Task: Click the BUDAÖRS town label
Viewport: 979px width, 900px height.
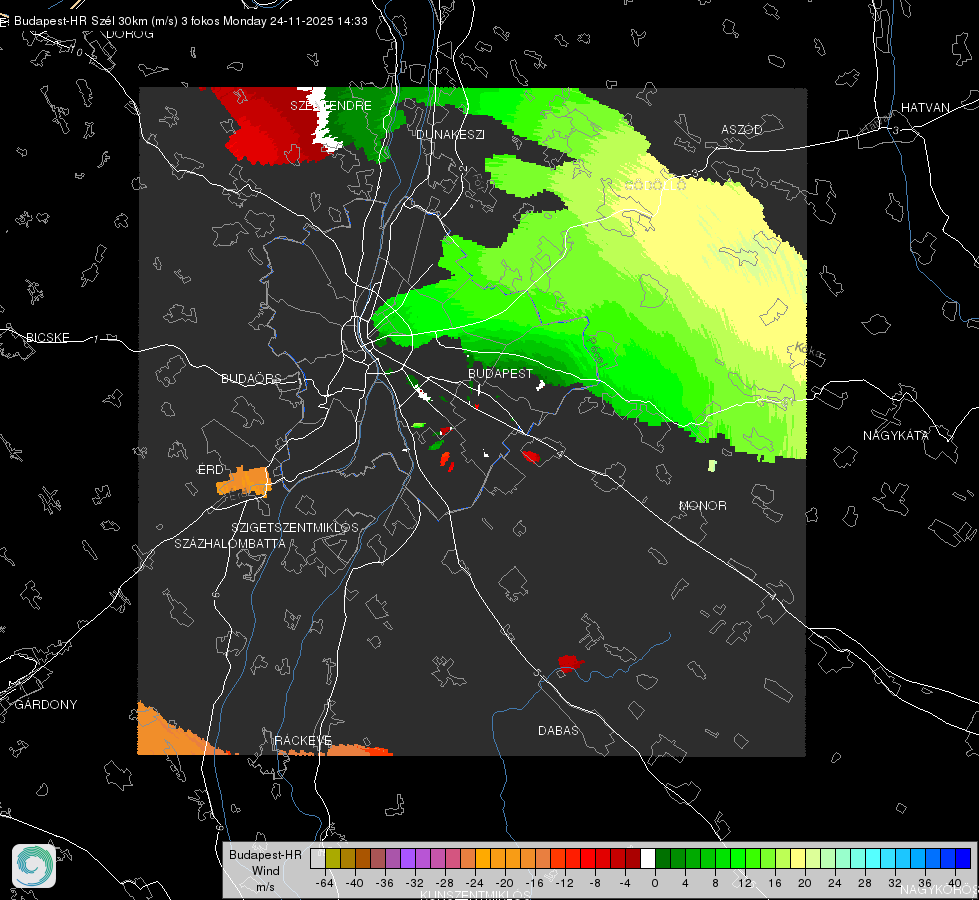Action: coord(252,379)
